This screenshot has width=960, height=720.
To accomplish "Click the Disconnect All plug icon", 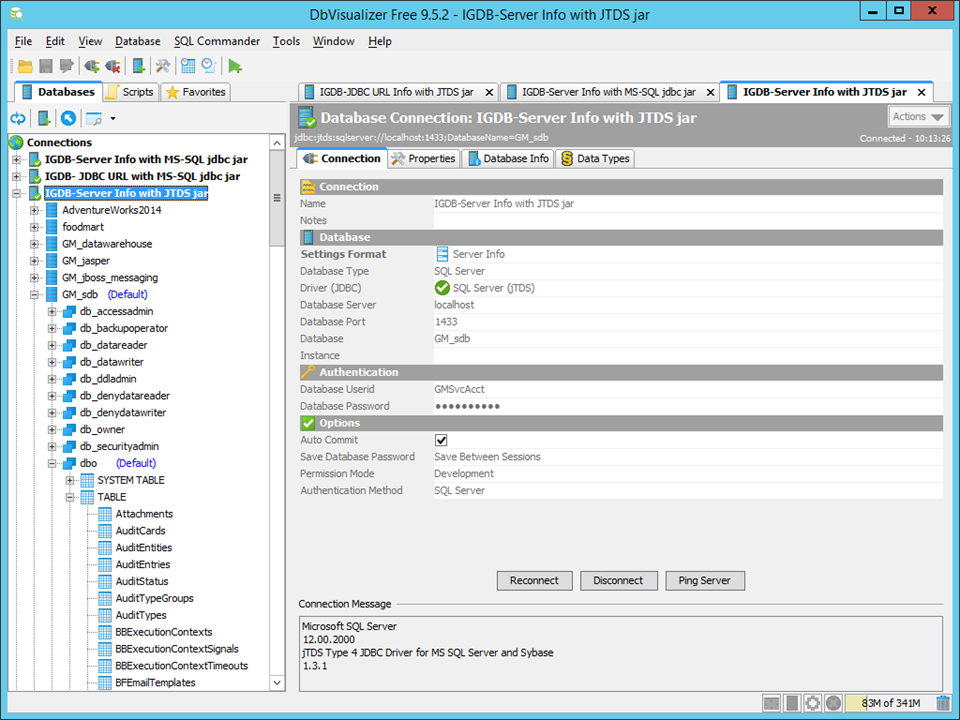I will click(x=113, y=66).
